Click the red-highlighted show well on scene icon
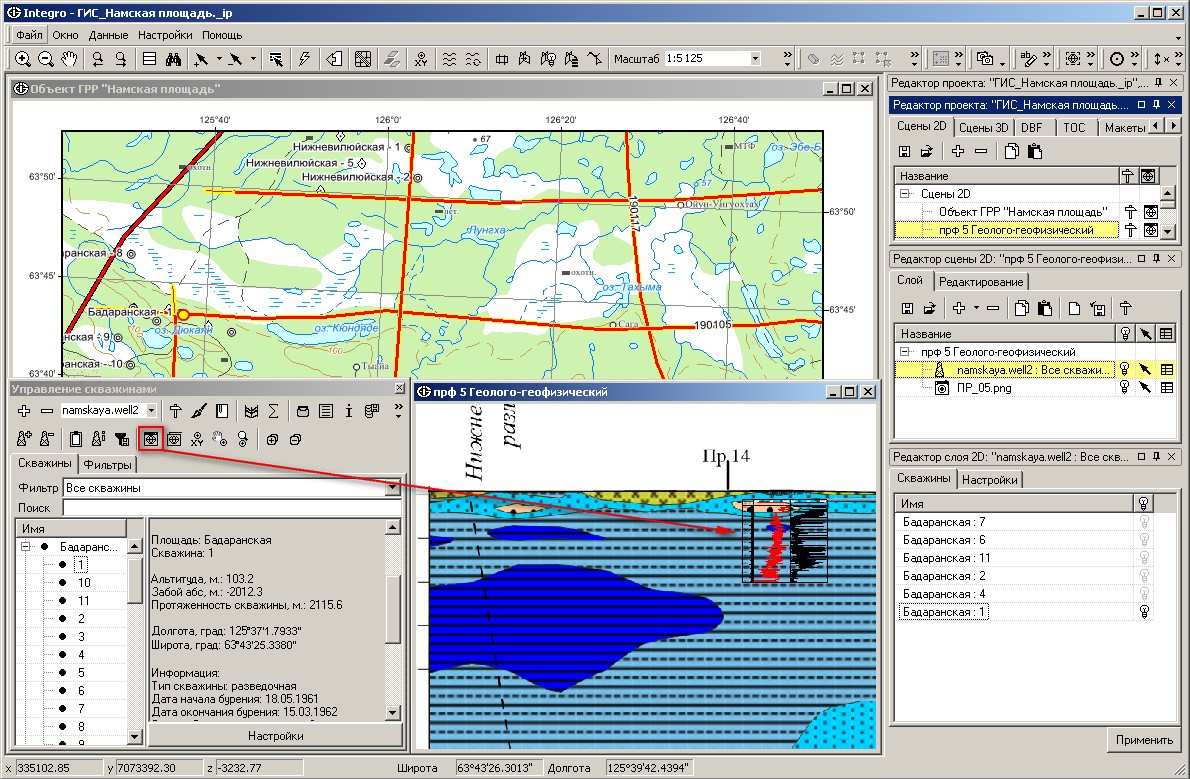 pyautogui.click(x=151, y=438)
